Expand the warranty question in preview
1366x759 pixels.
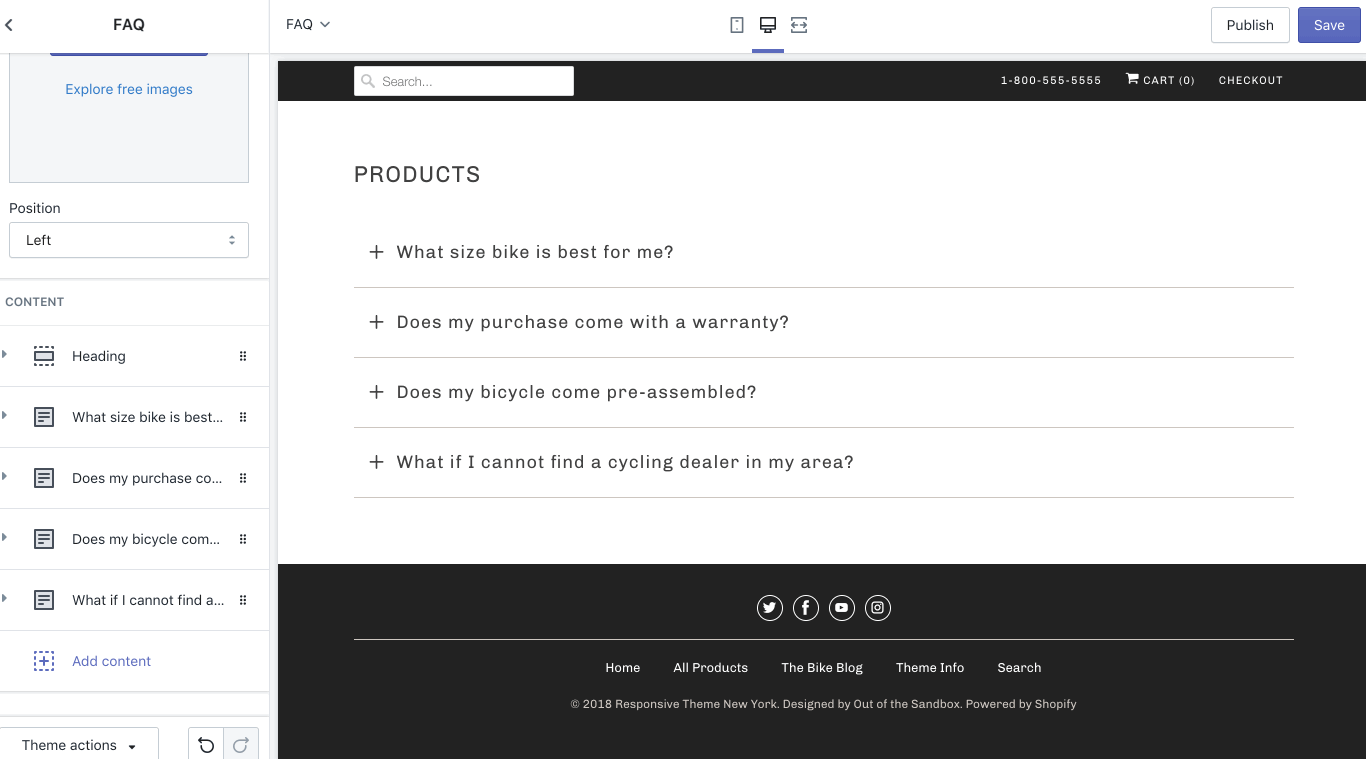[592, 322]
